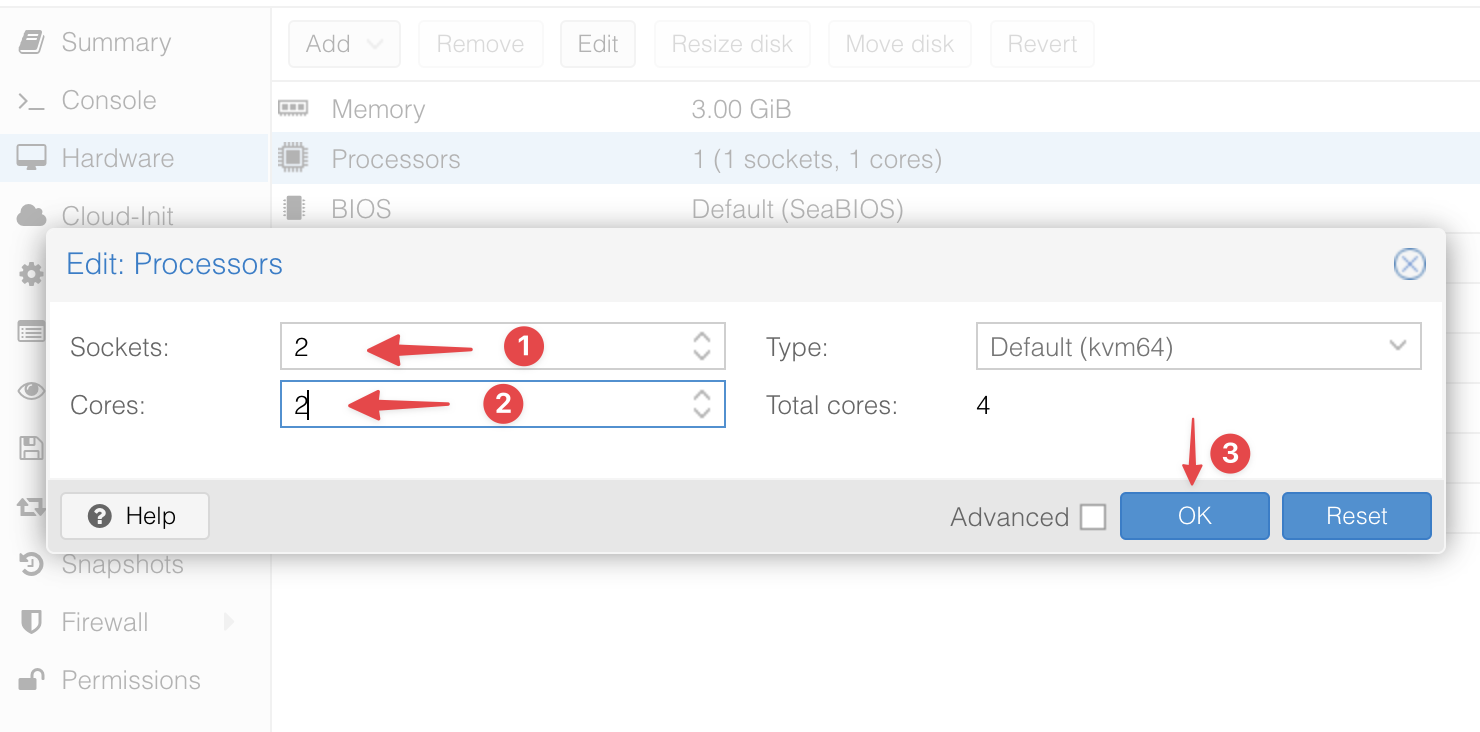Increase Sockets value with up arrow

point(702,338)
